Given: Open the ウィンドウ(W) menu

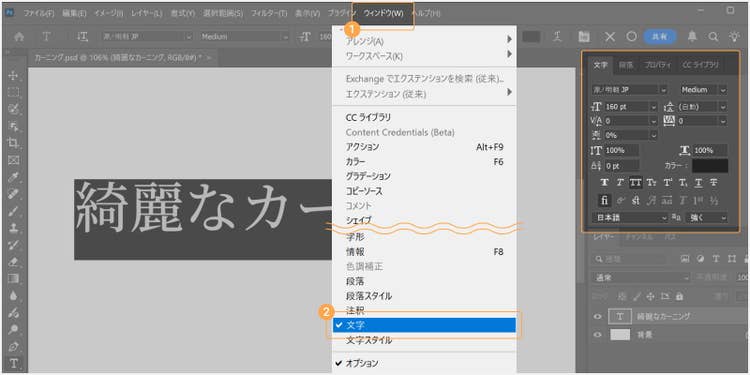Looking at the screenshot, I should [384, 13].
